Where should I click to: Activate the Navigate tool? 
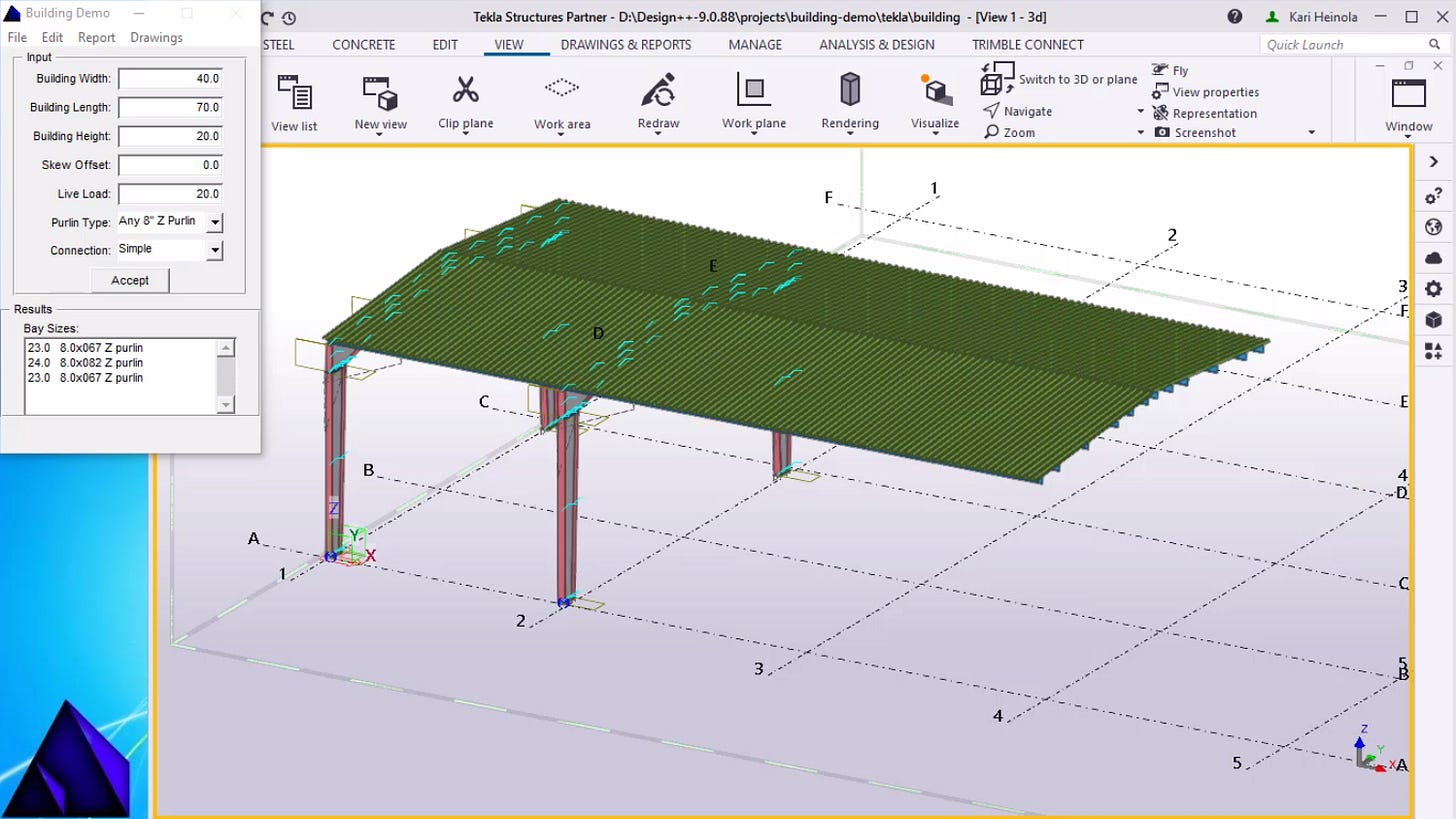pyautogui.click(x=1017, y=111)
